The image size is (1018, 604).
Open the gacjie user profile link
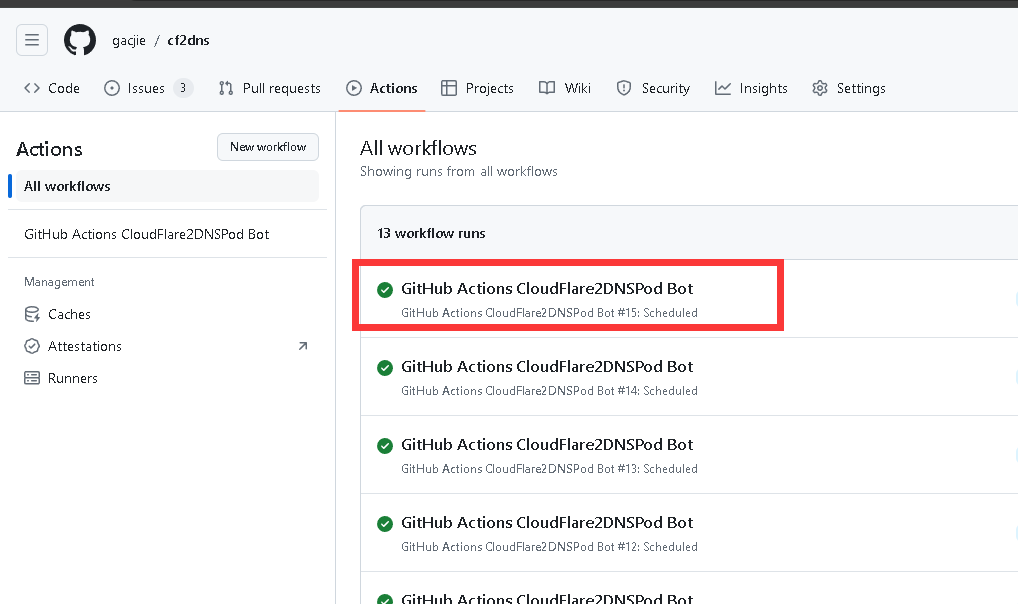click(x=129, y=40)
